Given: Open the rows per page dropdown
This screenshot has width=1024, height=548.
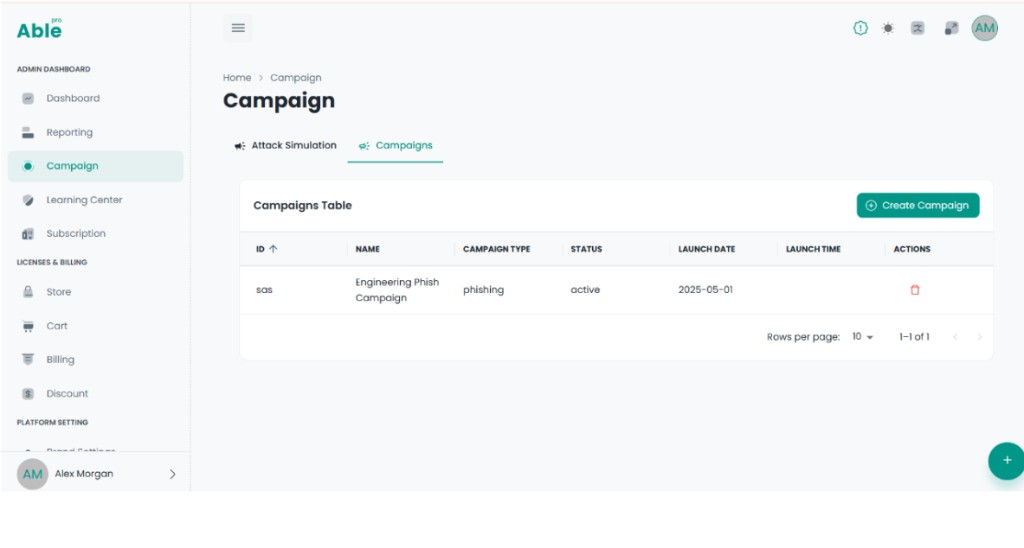Looking at the screenshot, I should 862,337.
